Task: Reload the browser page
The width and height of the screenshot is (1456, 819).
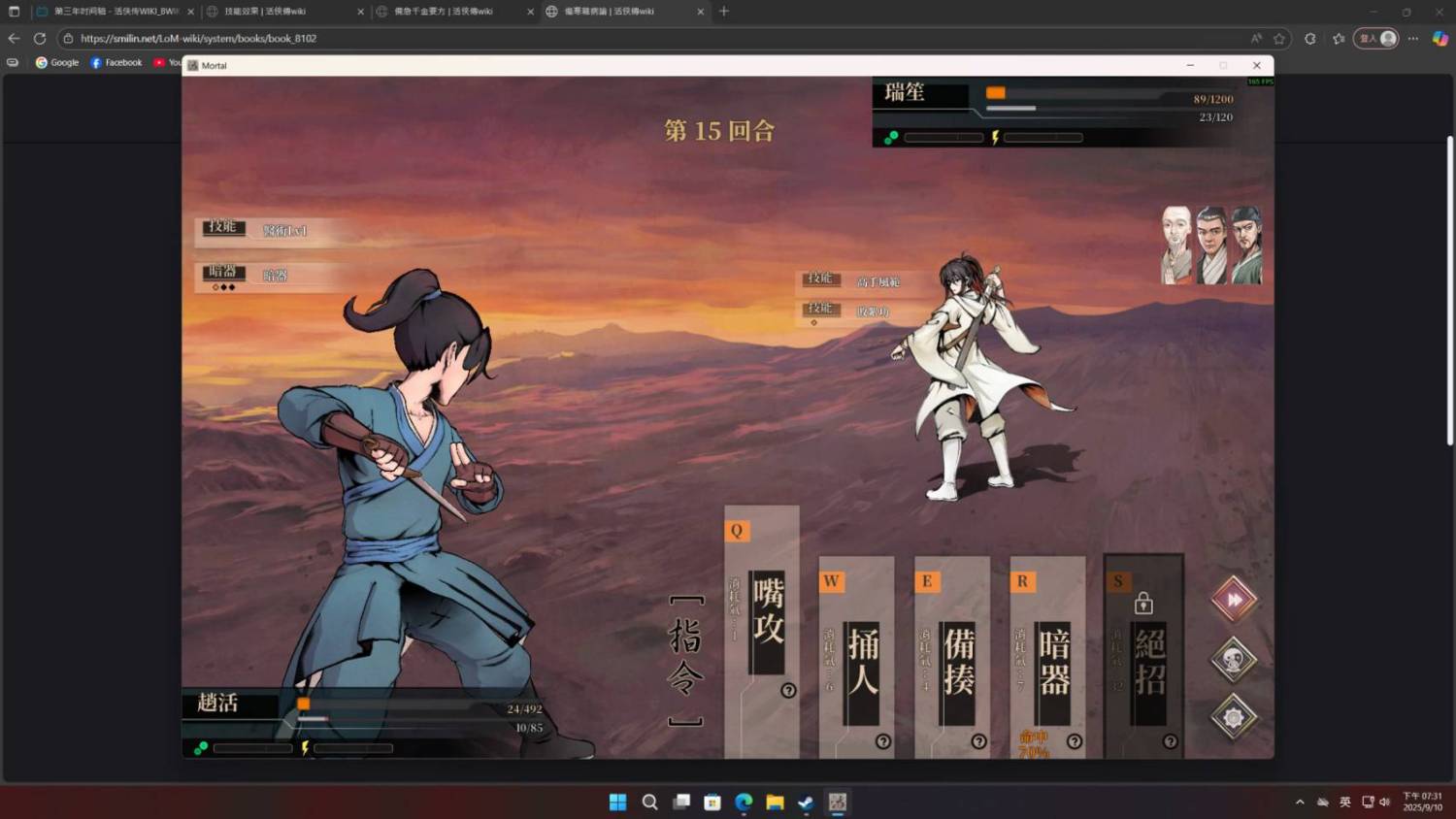Action: click(40, 39)
